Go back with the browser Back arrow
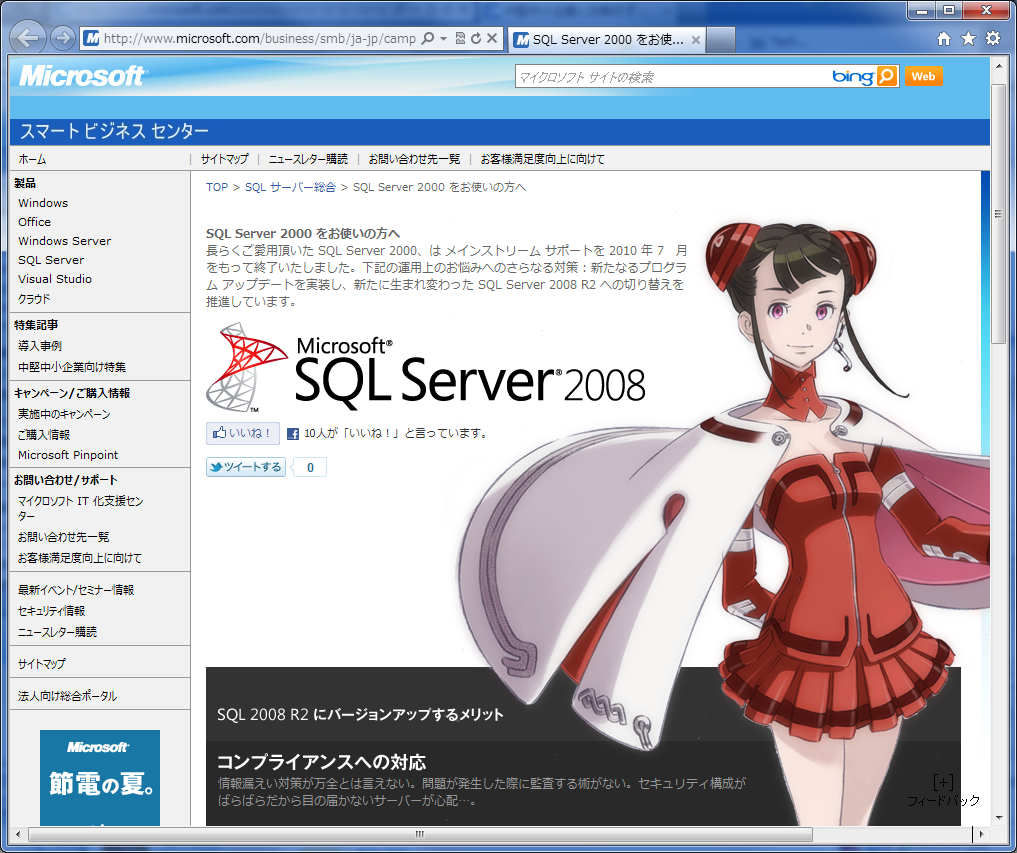 (28, 38)
